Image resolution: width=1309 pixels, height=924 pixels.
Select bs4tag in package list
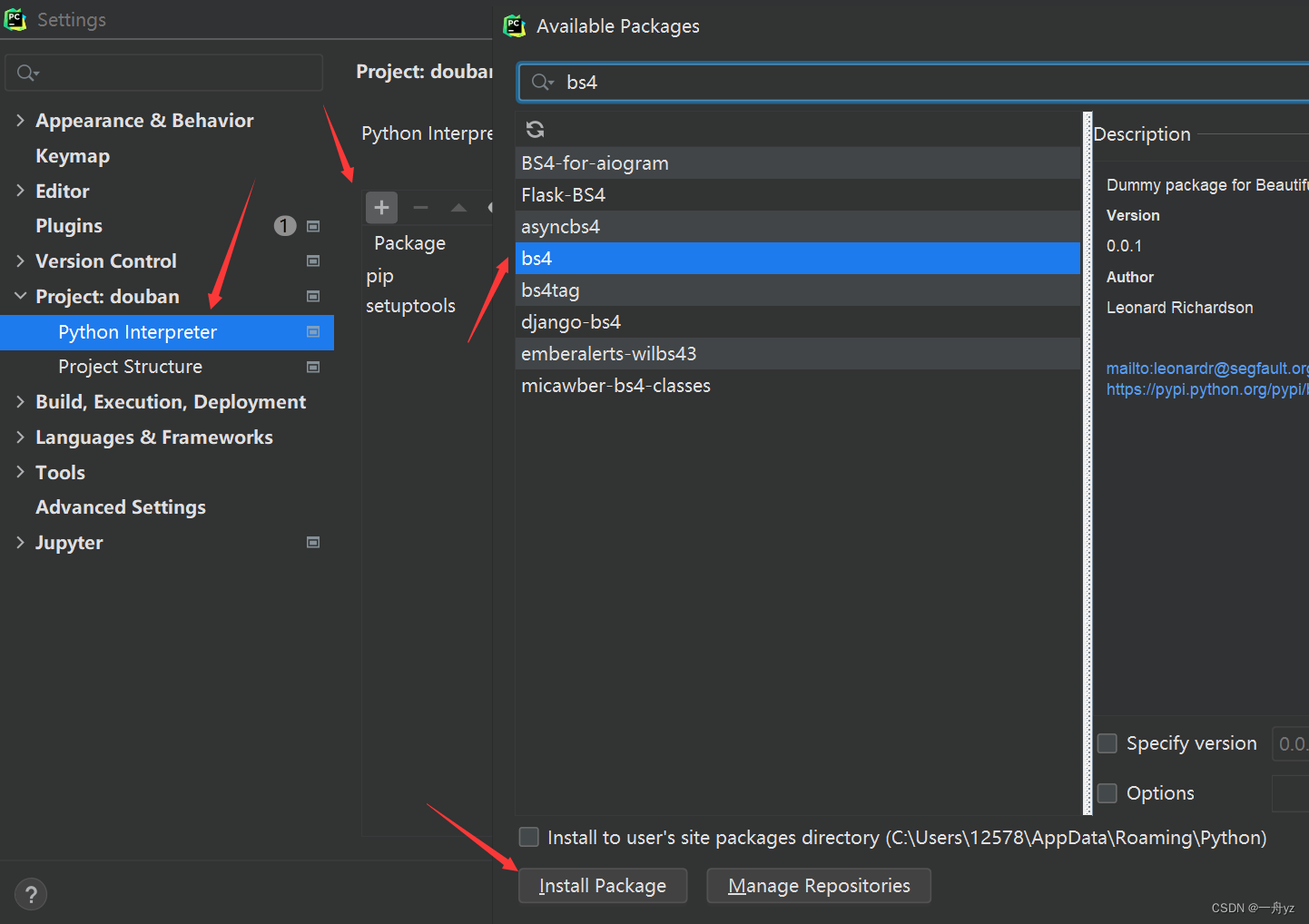pyautogui.click(x=798, y=290)
